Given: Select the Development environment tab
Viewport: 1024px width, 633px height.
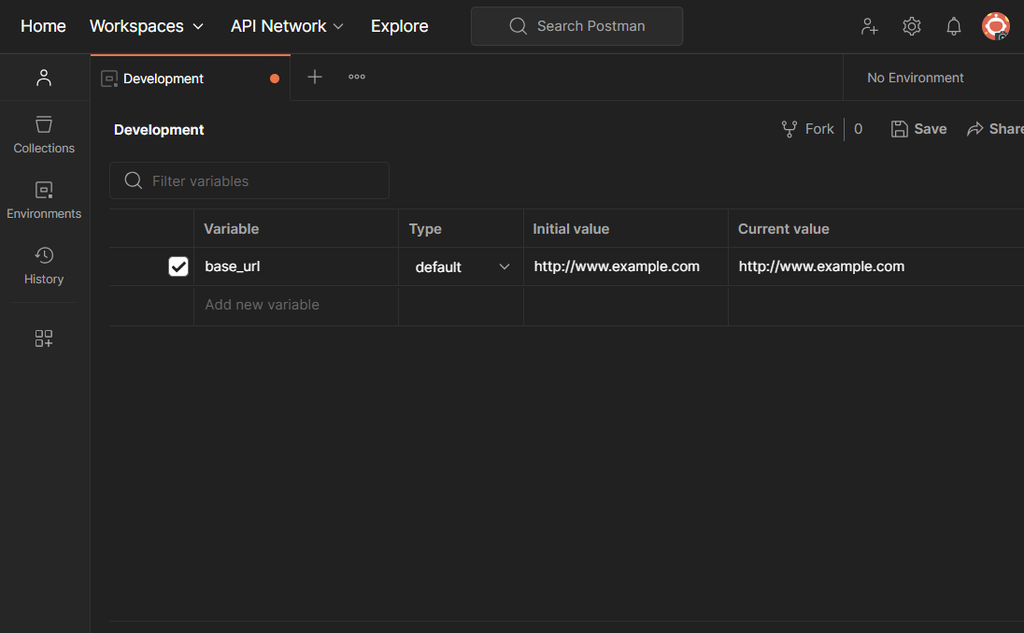Looking at the screenshot, I should (164, 78).
